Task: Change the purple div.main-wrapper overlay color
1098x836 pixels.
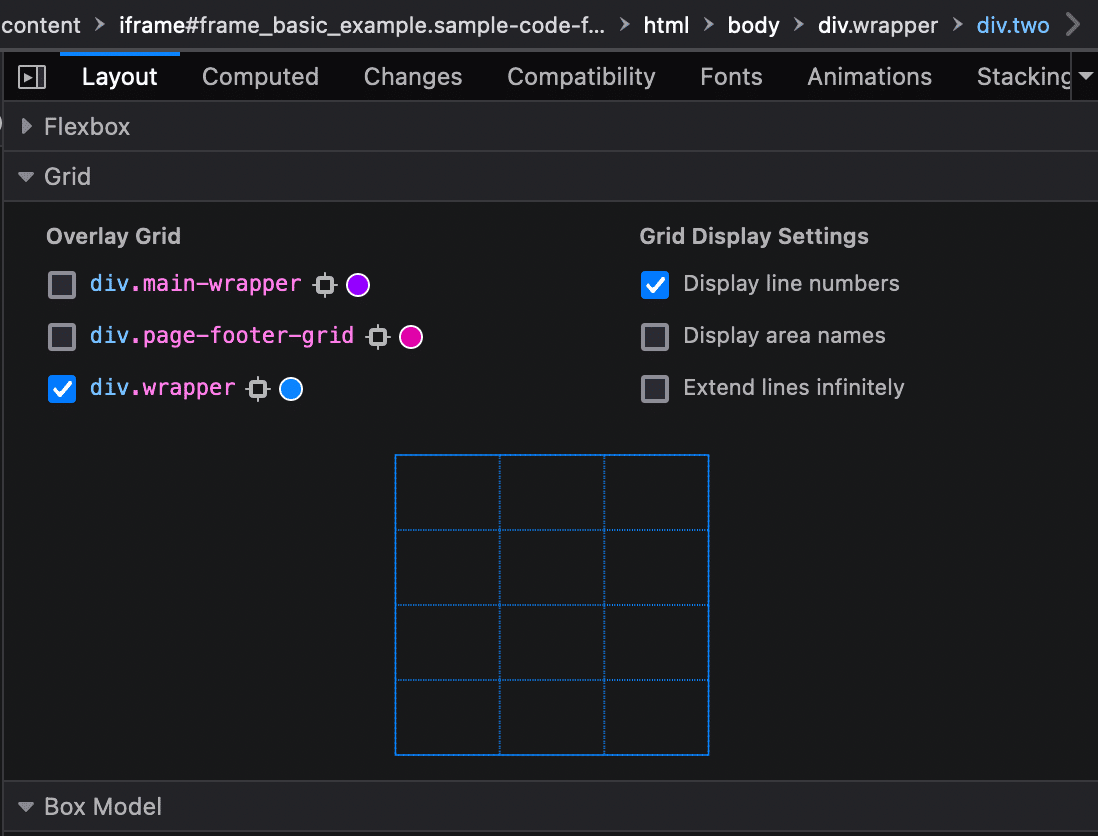Action: (358, 285)
